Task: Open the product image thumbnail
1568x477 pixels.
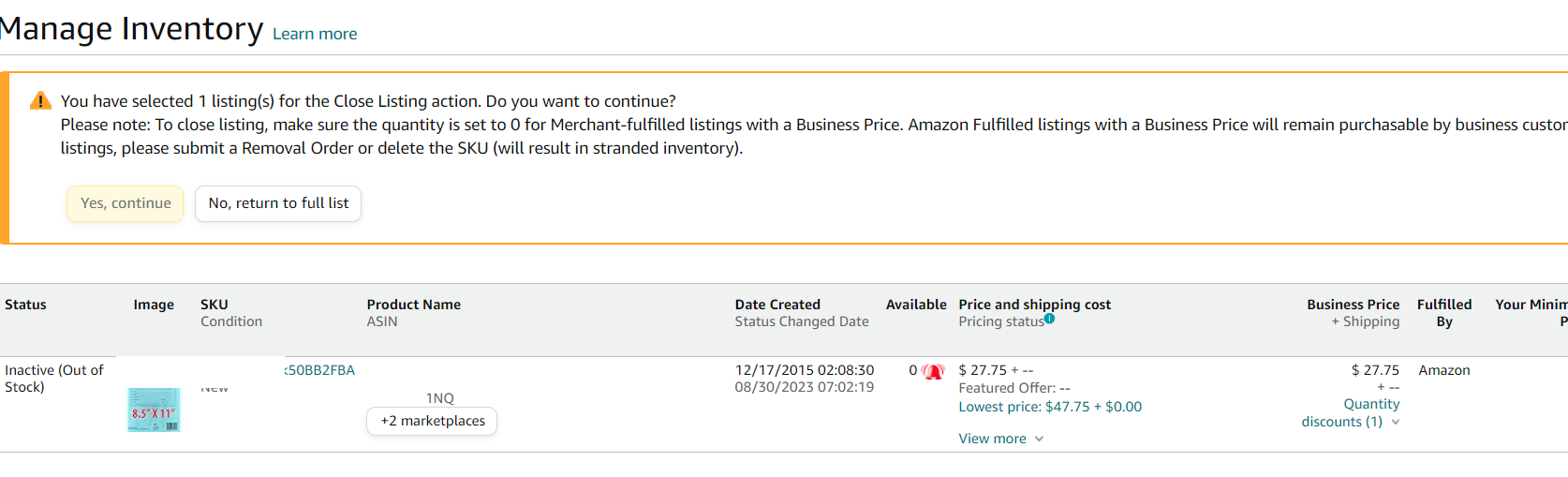Action: (154, 410)
